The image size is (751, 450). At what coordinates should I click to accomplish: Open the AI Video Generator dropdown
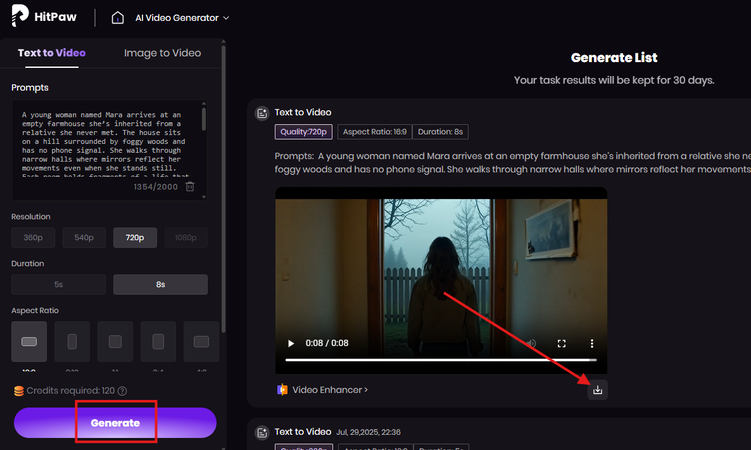(182, 18)
